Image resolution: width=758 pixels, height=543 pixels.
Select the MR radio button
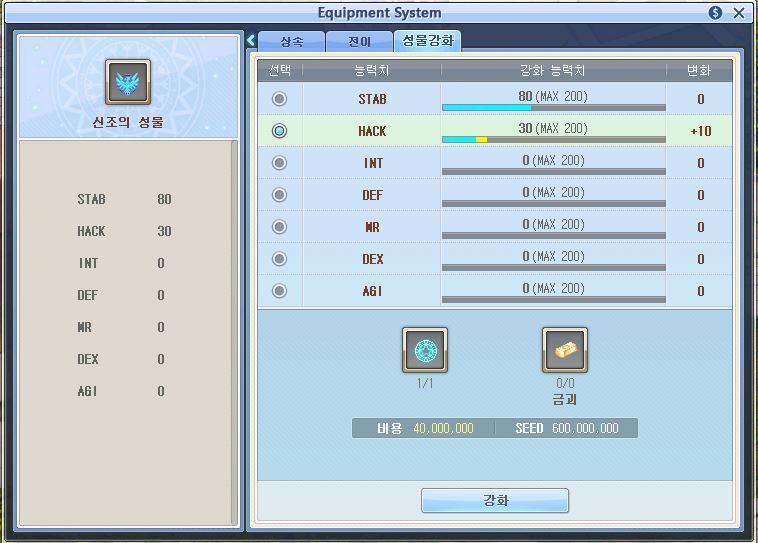[x=279, y=226]
